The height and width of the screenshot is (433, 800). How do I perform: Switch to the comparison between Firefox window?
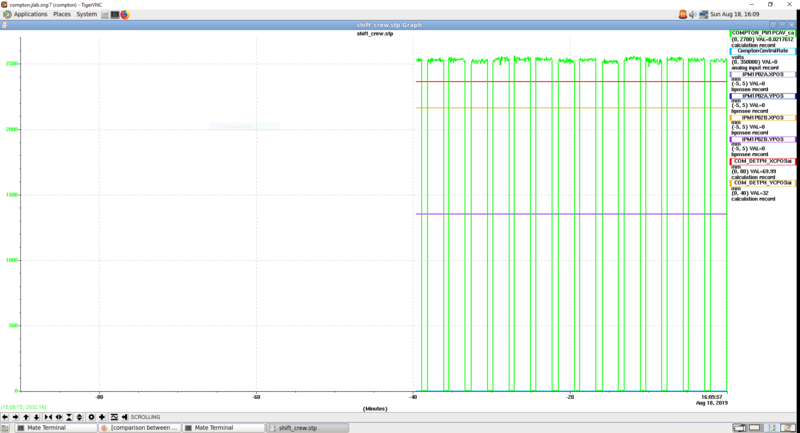pyautogui.click(x=139, y=428)
